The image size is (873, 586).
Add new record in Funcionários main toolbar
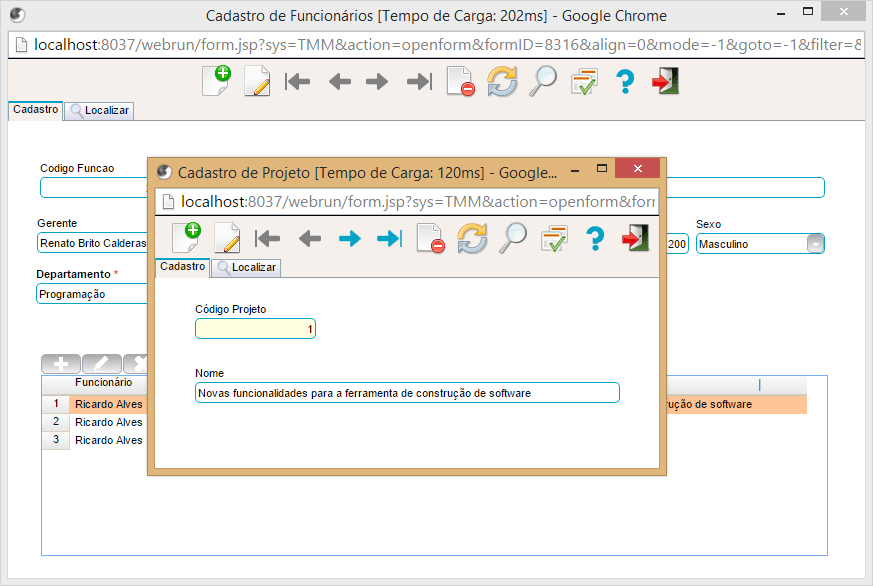click(x=216, y=81)
